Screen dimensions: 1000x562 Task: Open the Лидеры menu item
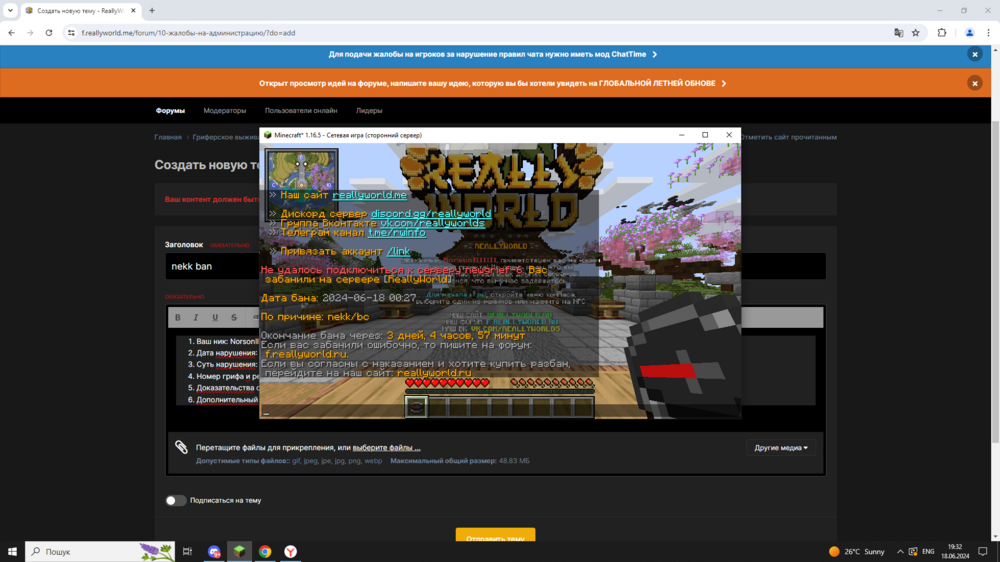pos(369,110)
